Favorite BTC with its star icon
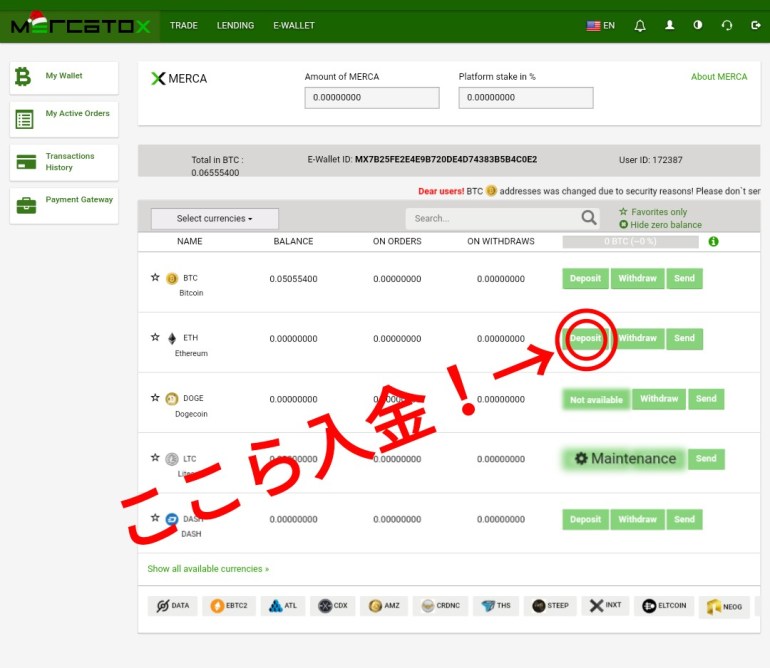This screenshot has height=668, width=770. [x=155, y=278]
